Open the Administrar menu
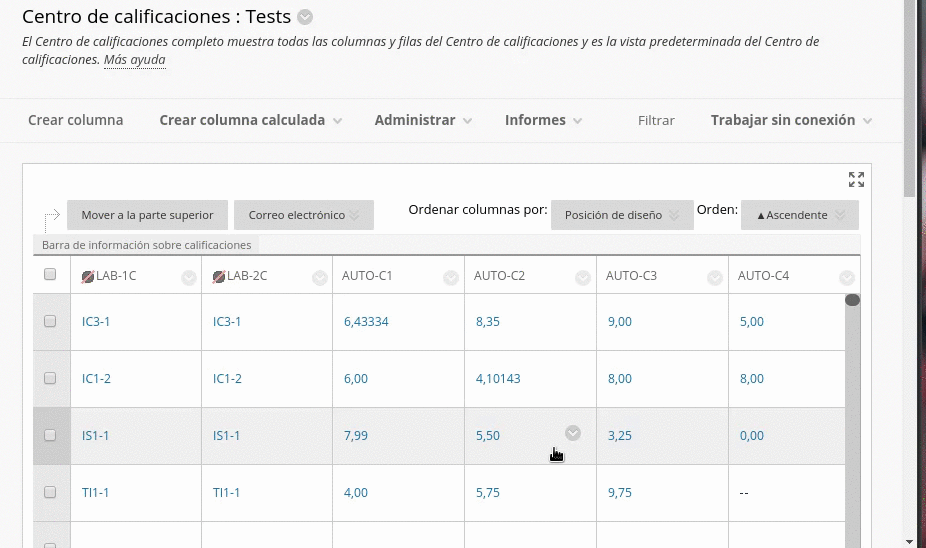Viewport: 926px width, 548px height. tap(422, 120)
